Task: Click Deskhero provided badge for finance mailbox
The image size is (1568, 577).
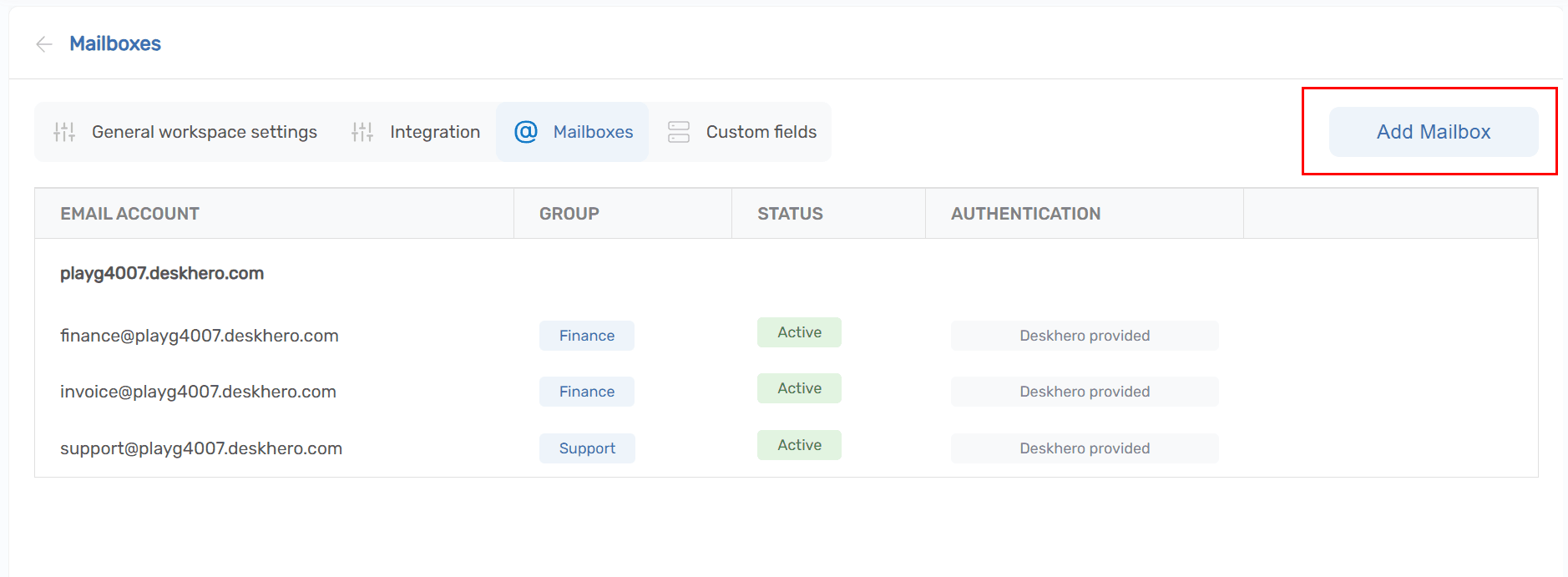Action: pyautogui.click(x=1084, y=336)
